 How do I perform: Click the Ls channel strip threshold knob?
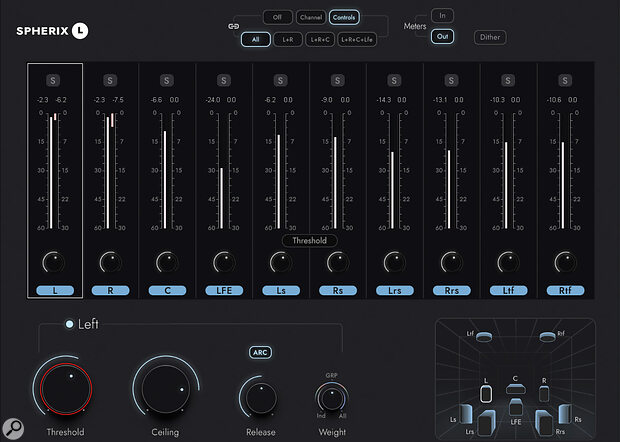[281, 263]
